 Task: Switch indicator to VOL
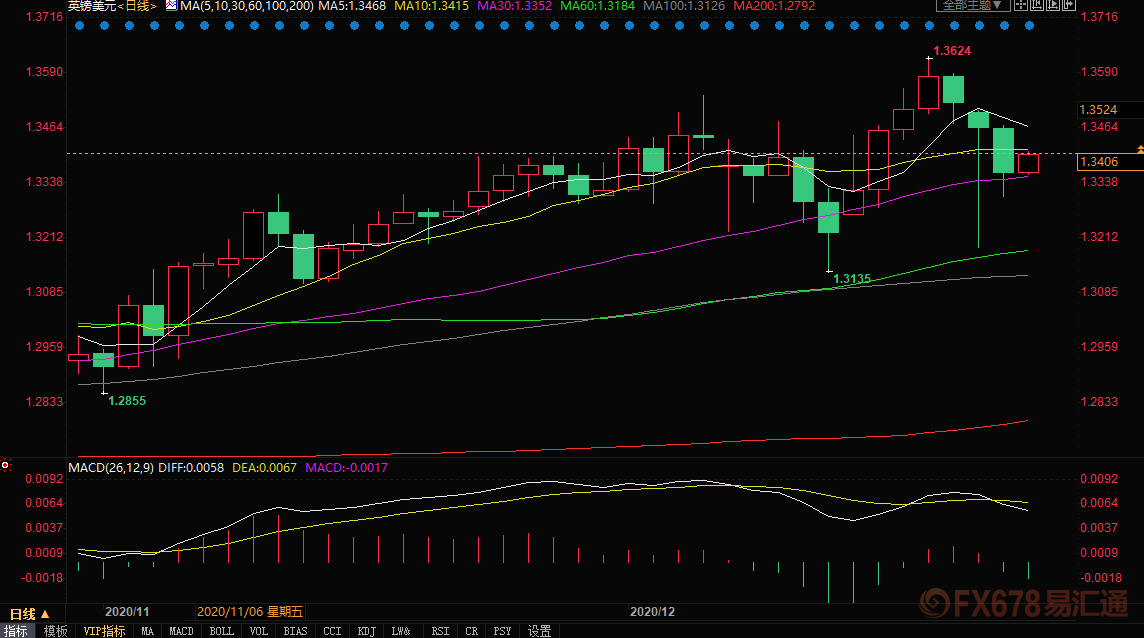258,631
